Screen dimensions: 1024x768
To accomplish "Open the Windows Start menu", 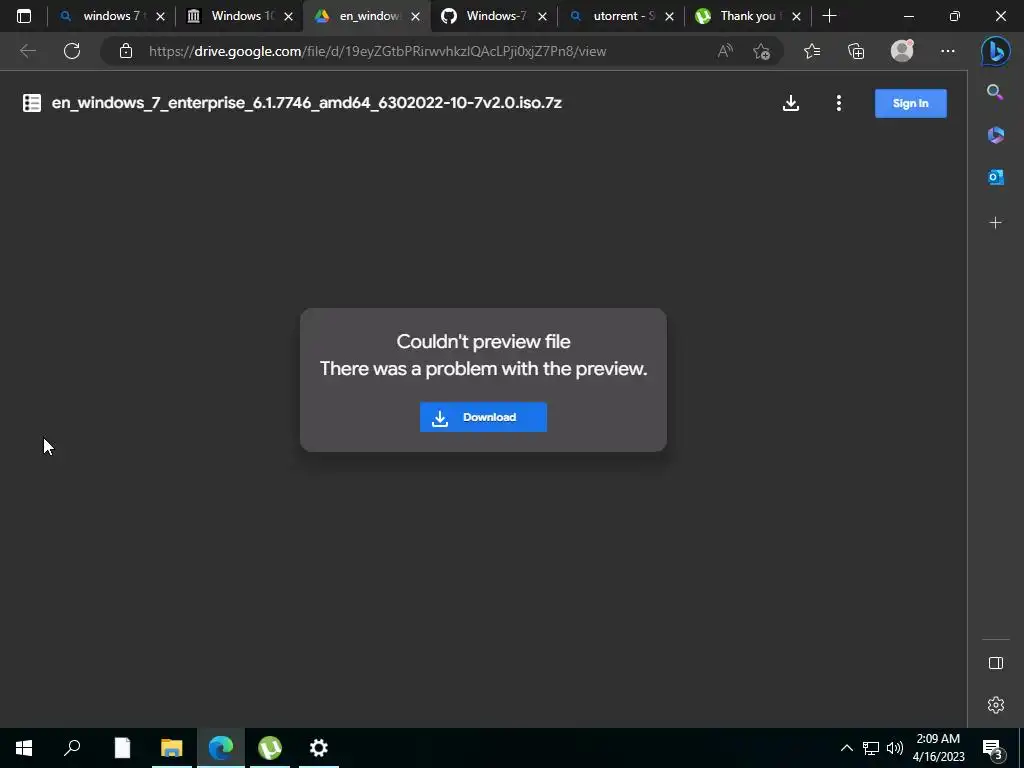I will coord(24,748).
